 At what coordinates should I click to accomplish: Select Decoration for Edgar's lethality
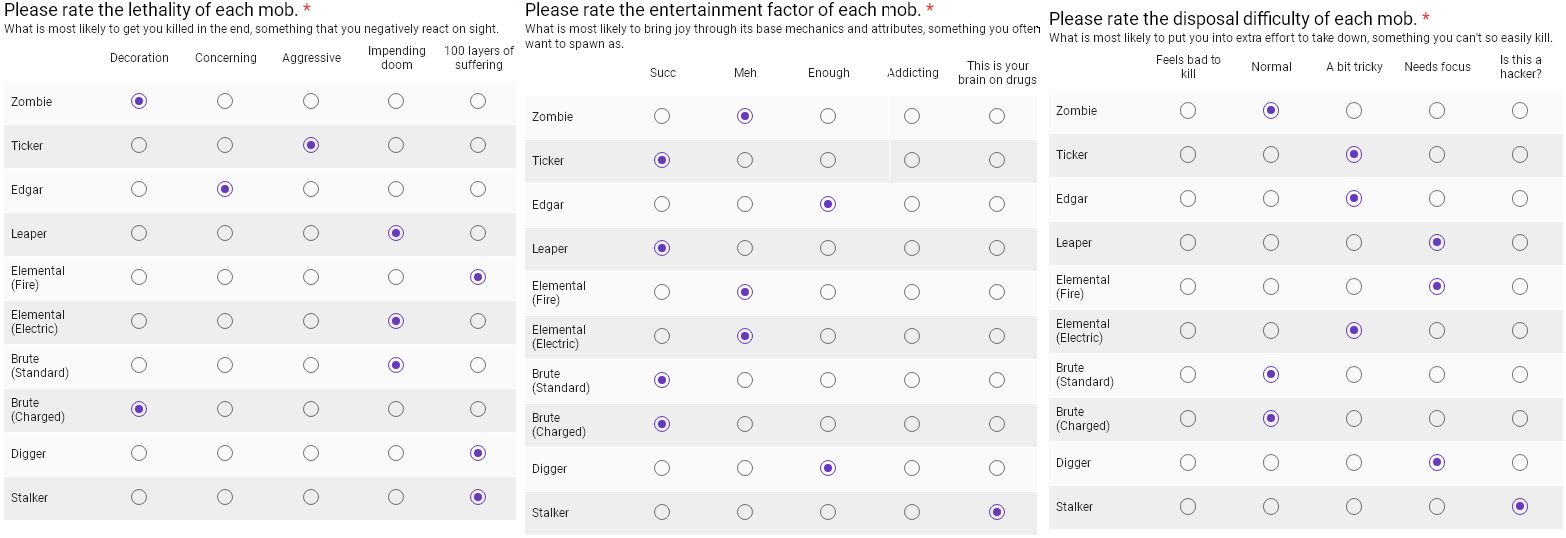click(x=139, y=189)
